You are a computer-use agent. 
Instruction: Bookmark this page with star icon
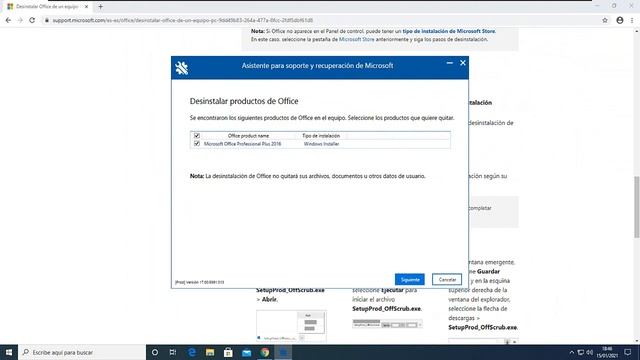[x=605, y=20]
